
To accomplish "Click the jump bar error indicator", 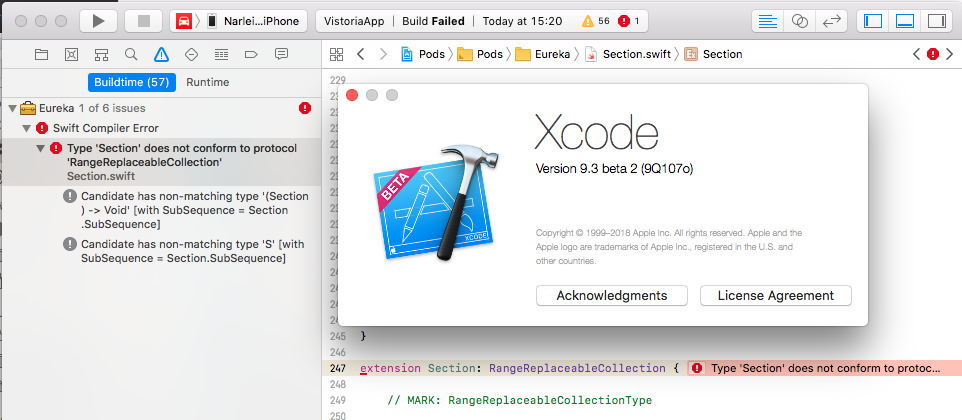I will coord(933,54).
